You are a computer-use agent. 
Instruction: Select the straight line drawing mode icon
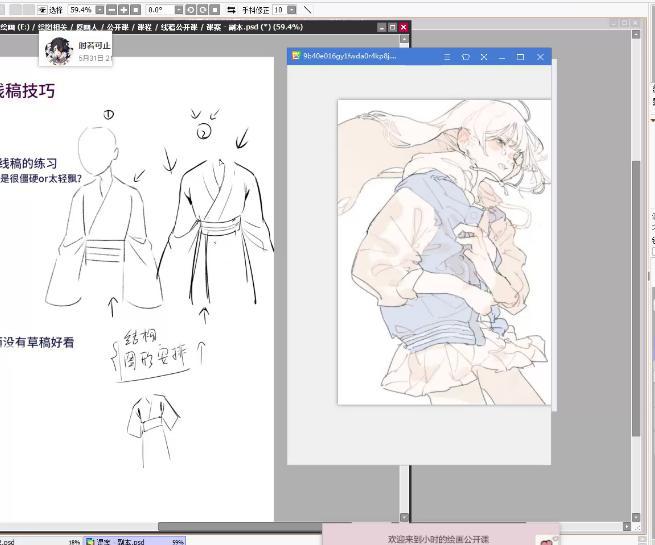[307, 10]
